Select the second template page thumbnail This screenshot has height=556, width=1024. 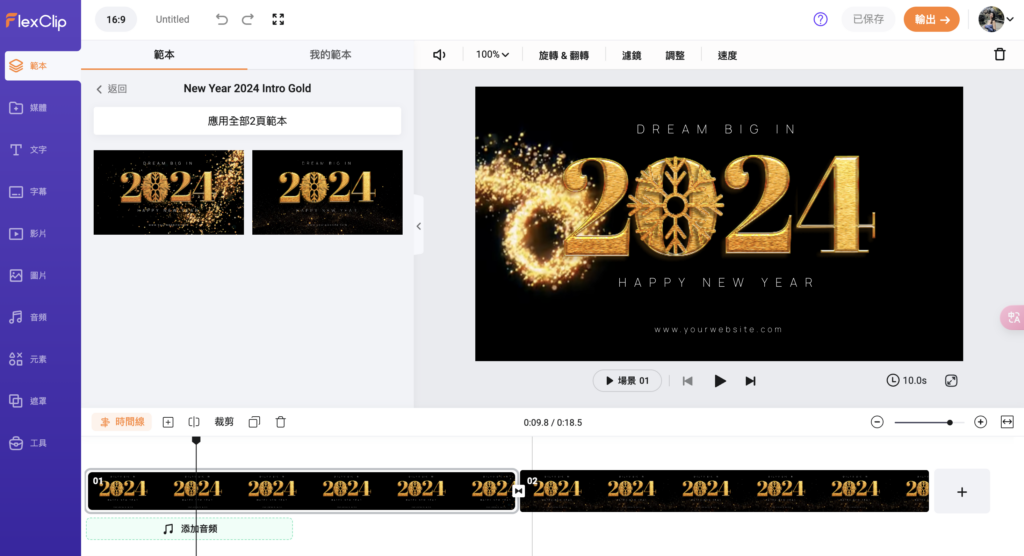pos(327,193)
